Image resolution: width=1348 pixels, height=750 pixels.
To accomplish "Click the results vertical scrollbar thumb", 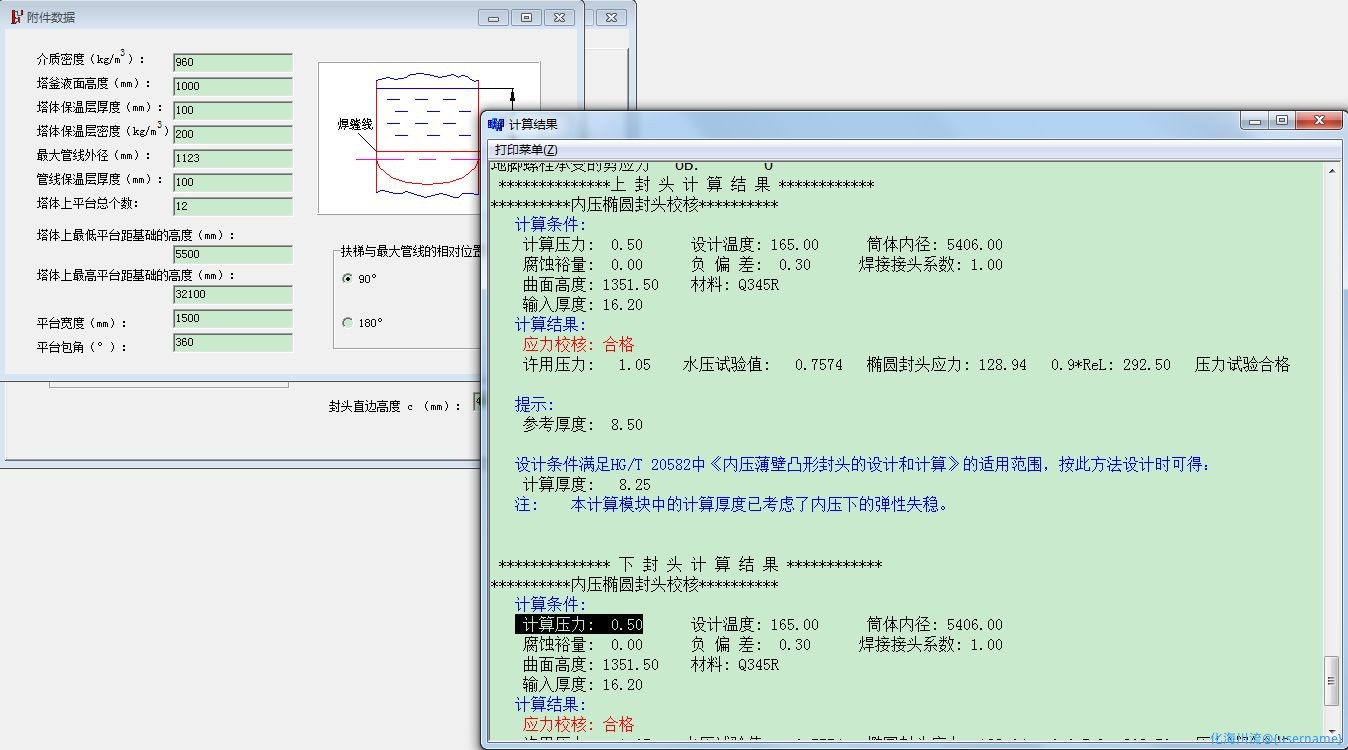I will pos(1332,681).
